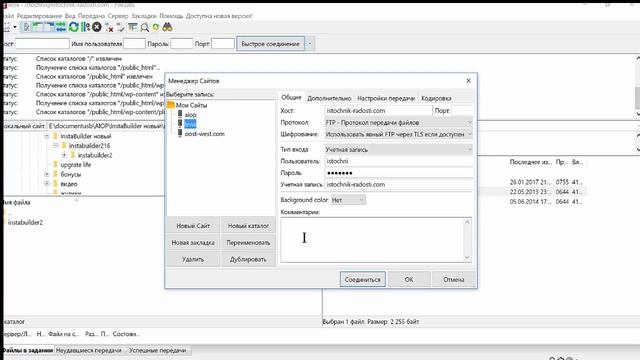Click the Reconnect icon with the check mark
The image size is (640, 360).
pos(120,27)
